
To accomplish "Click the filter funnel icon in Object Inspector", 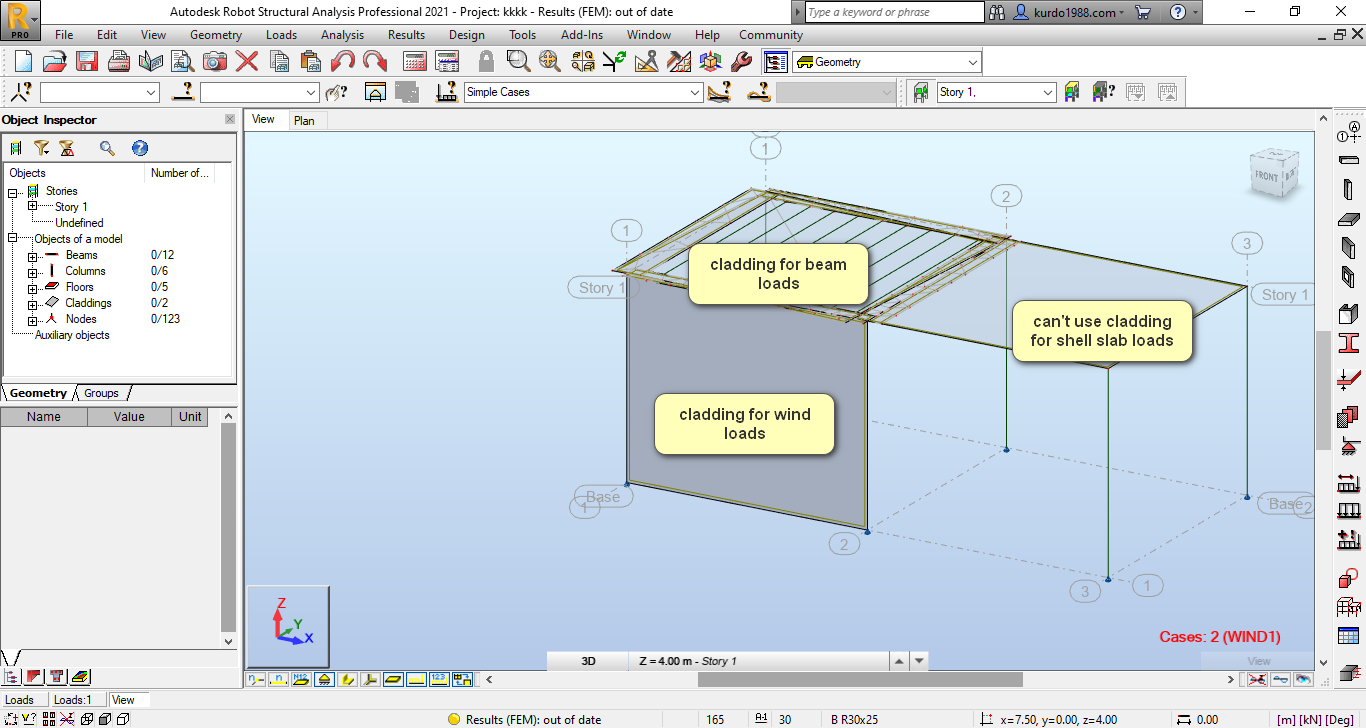I will [x=41, y=148].
